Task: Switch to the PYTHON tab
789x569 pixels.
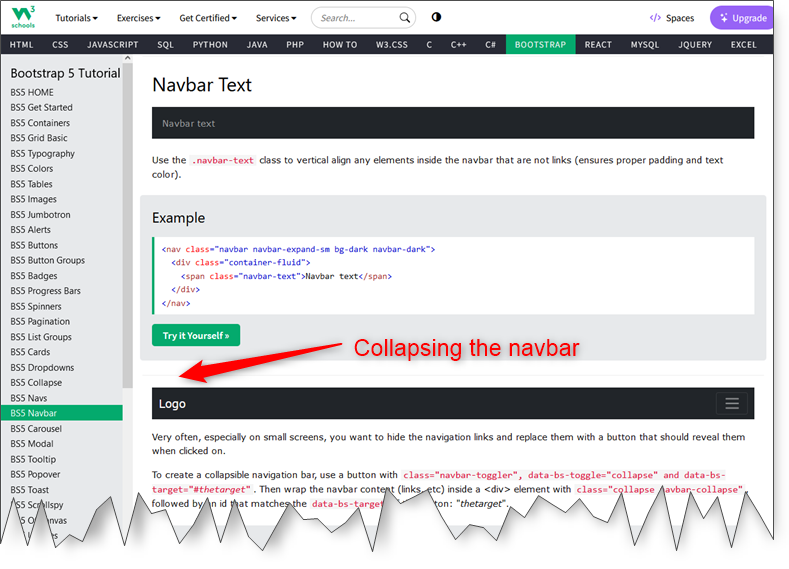Action: point(210,45)
